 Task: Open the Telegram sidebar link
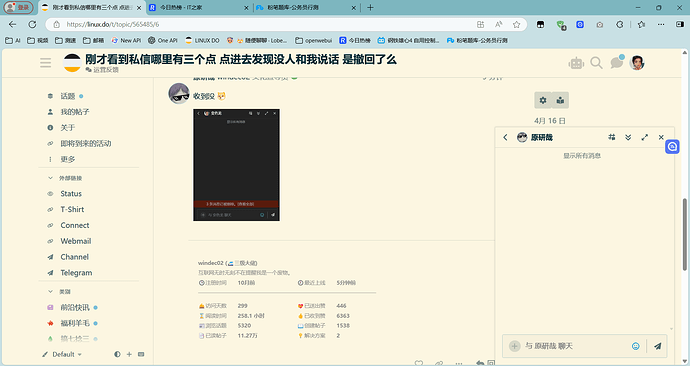(x=76, y=273)
